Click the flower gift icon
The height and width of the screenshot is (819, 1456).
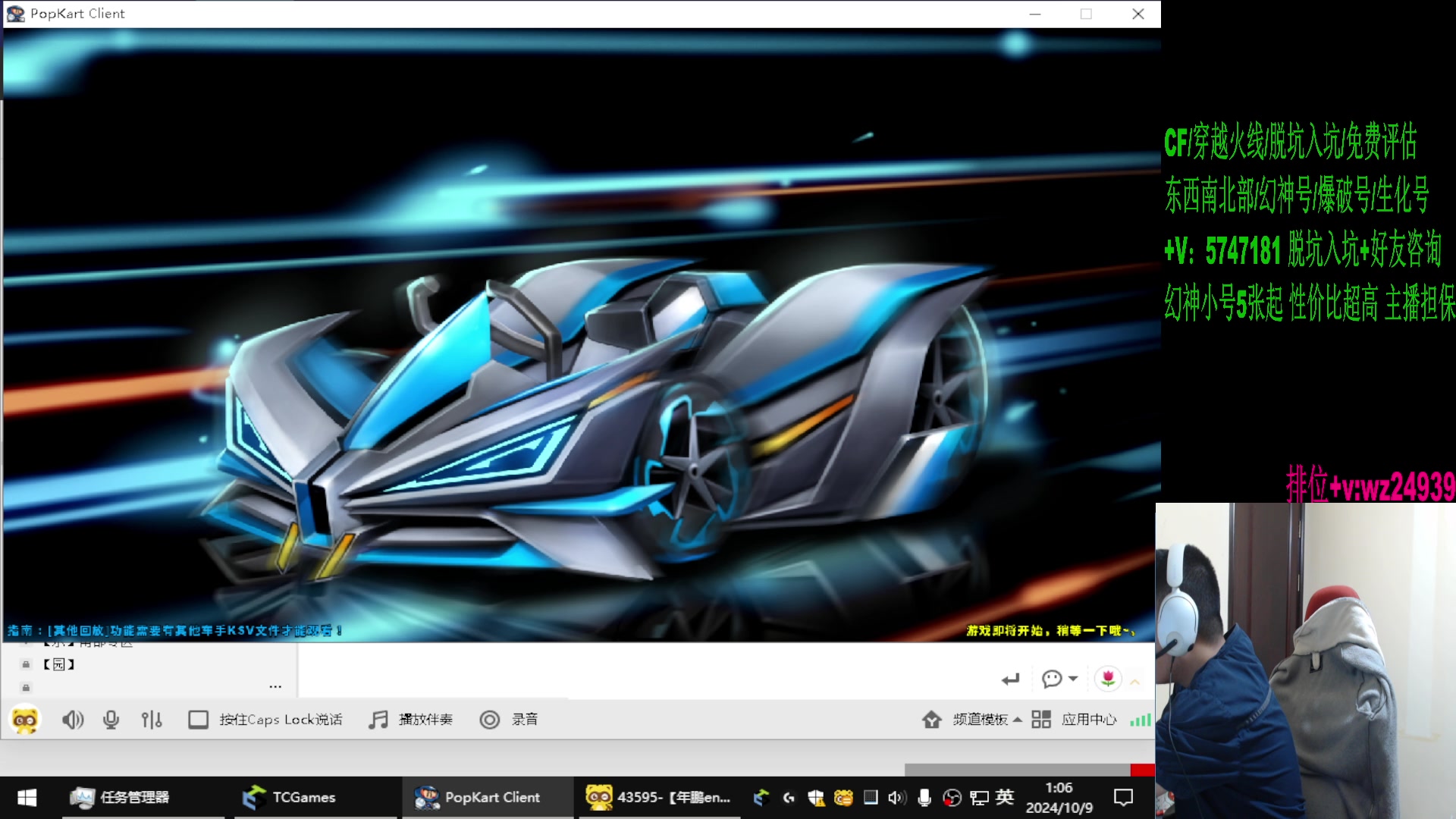point(1108,679)
